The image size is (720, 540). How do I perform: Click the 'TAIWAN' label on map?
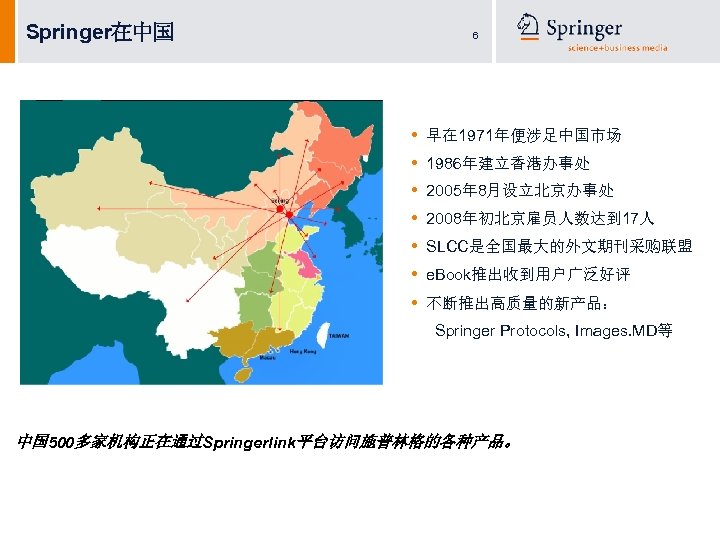(x=339, y=336)
